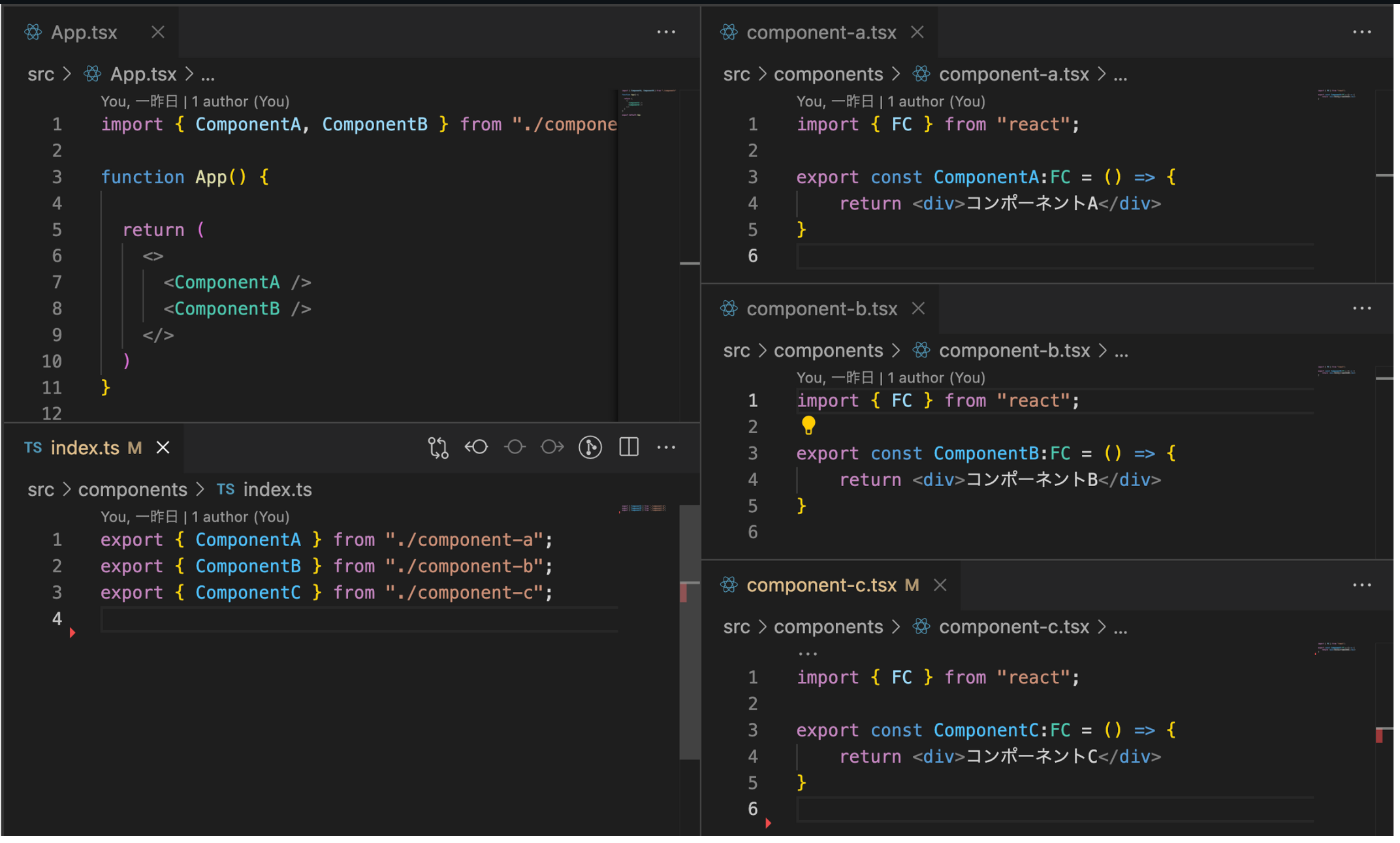Open changes compare icon in index.ts toolbar
The width and height of the screenshot is (1400, 843).
point(438,447)
